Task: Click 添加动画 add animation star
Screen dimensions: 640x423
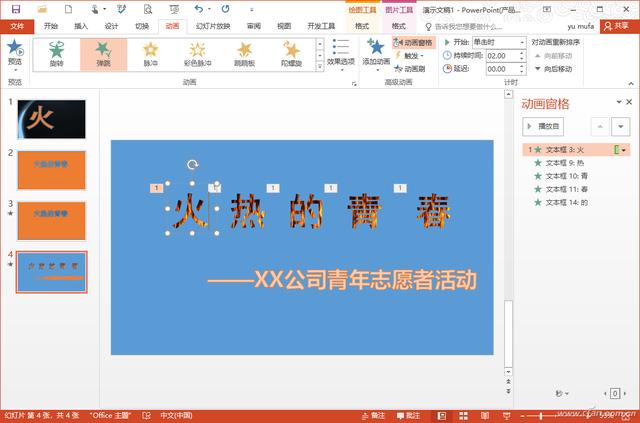Action: [376, 55]
